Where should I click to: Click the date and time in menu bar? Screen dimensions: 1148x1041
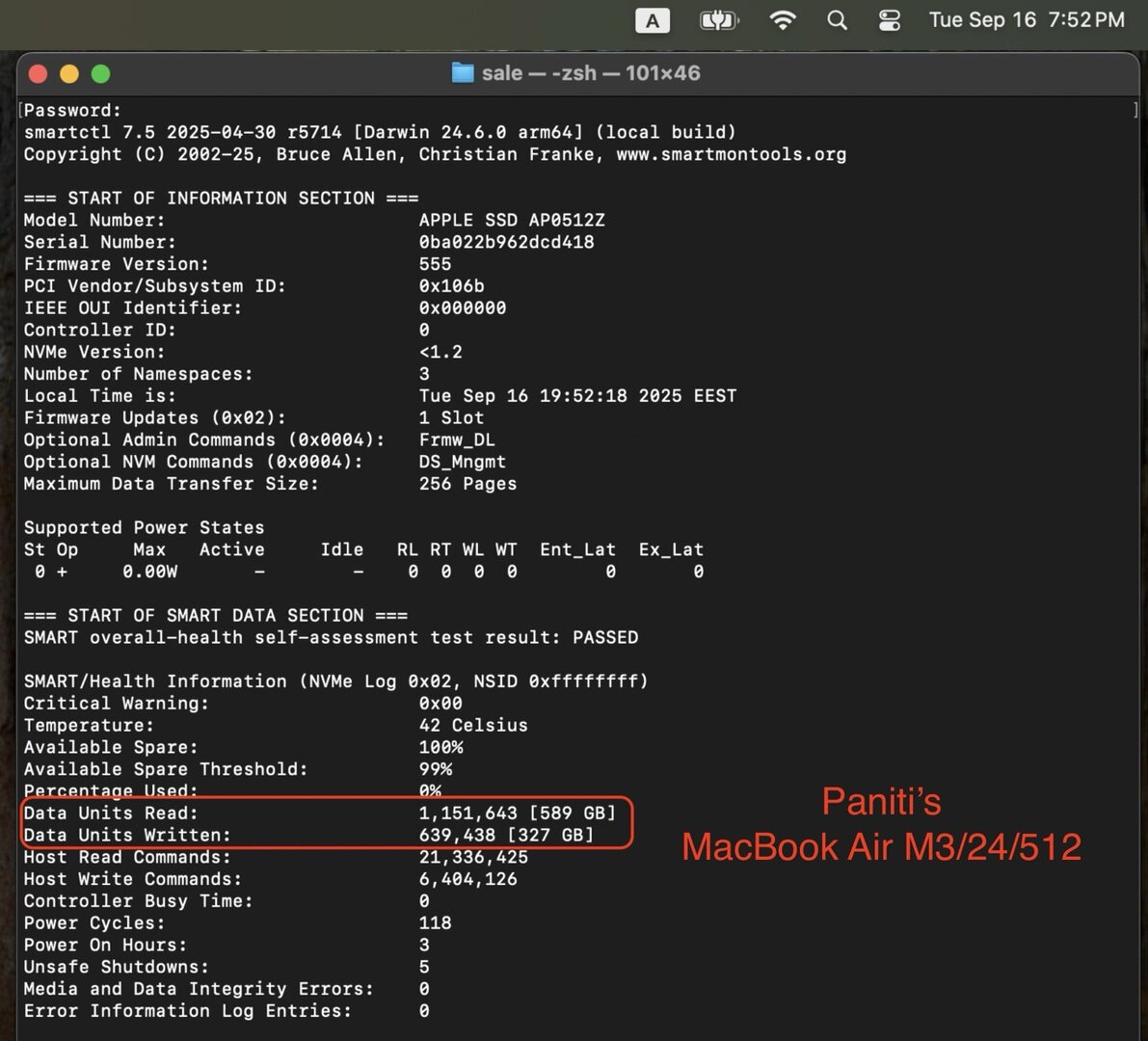tap(1027, 20)
